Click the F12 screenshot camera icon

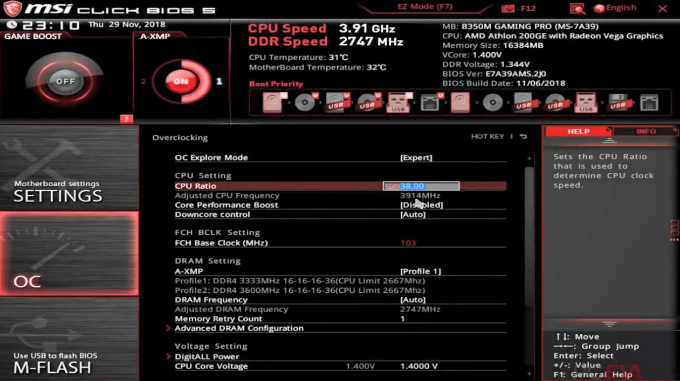click(507, 8)
